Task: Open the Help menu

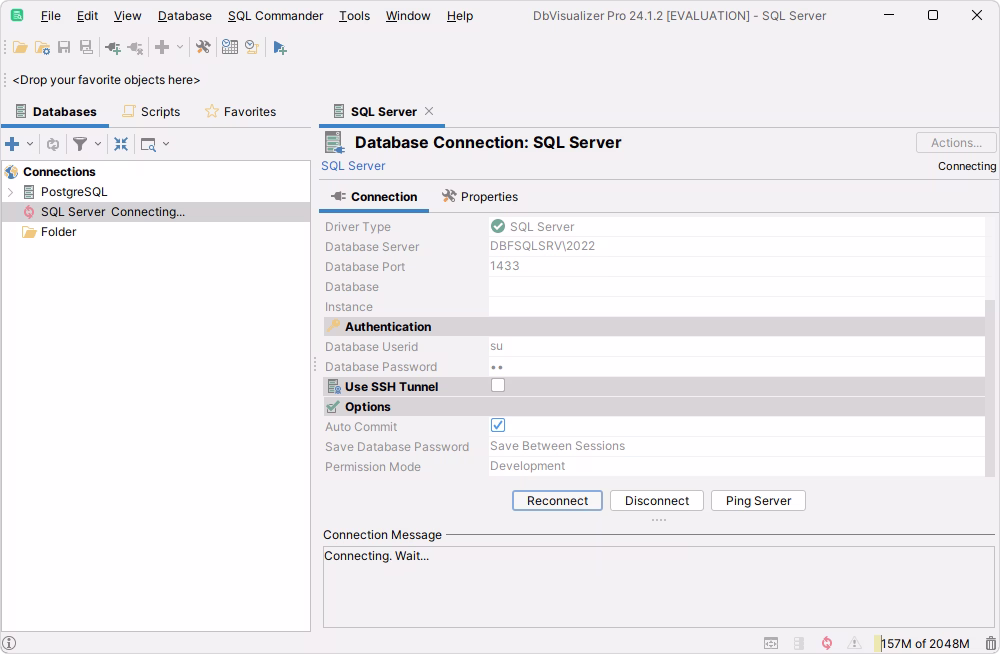Action: pyautogui.click(x=460, y=16)
